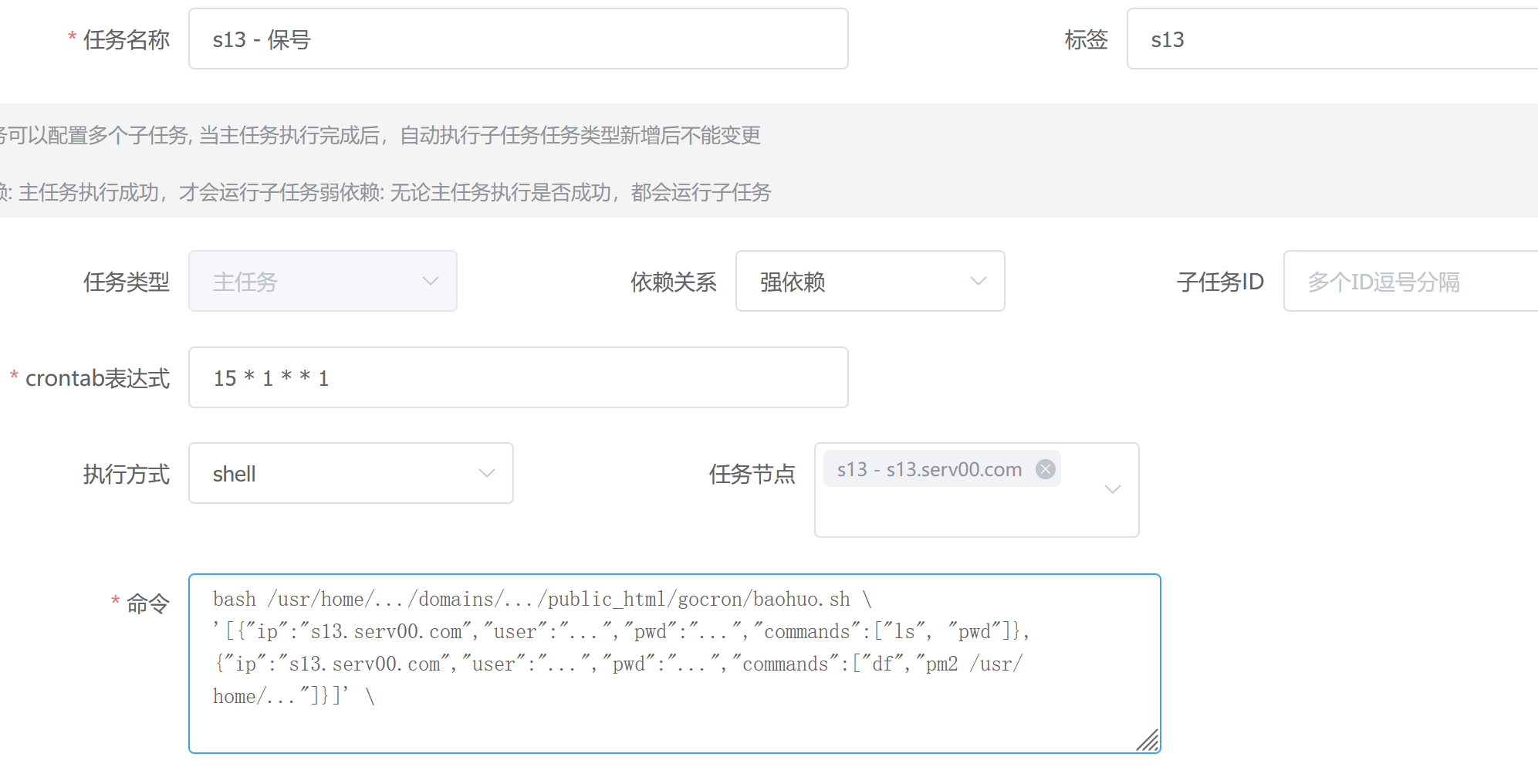Click the 标签 tag input field
1538x784 pixels.
pos(1332,39)
